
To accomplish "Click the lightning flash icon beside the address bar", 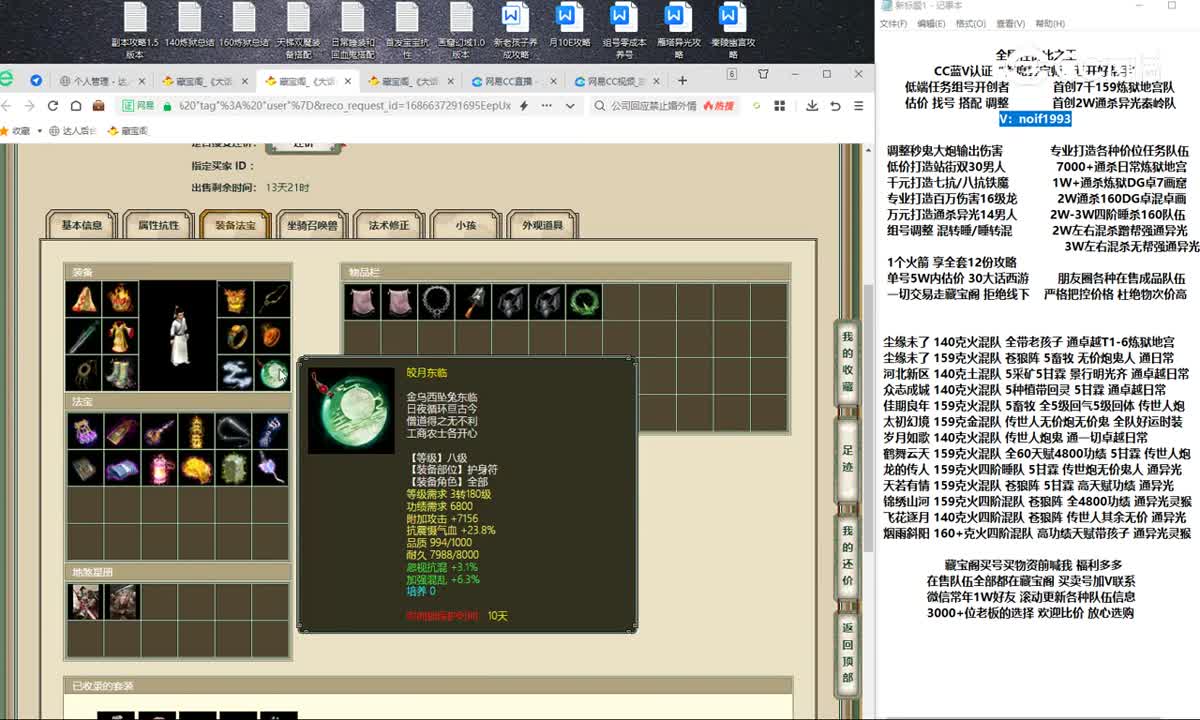I will (x=523, y=107).
